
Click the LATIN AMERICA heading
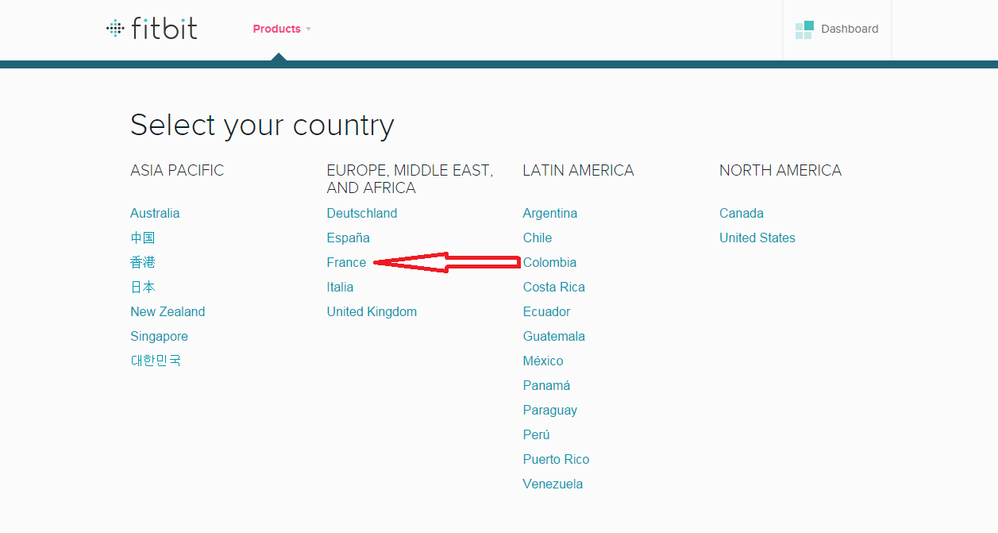[x=578, y=171]
